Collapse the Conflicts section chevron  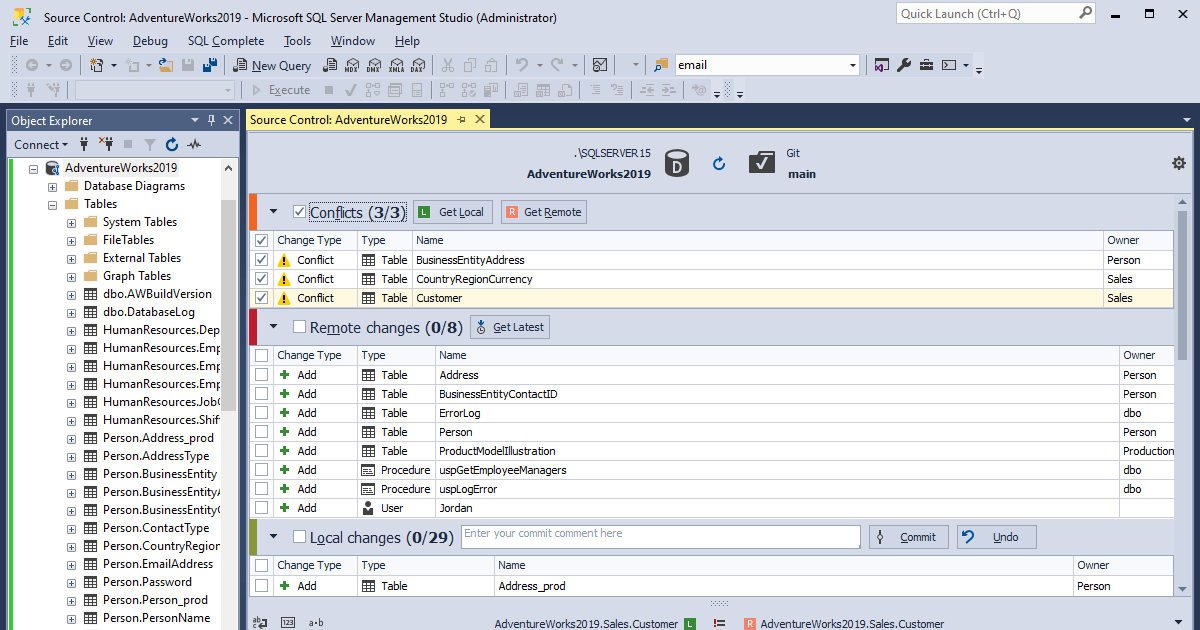click(271, 211)
